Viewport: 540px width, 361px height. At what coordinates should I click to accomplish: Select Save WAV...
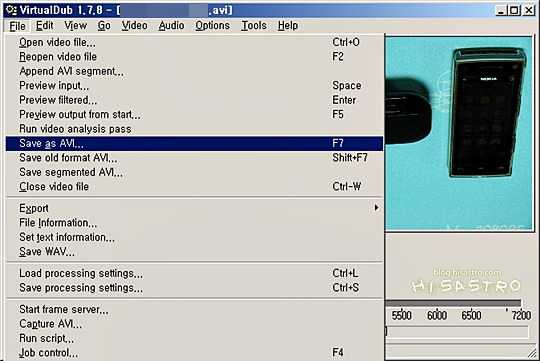tap(194, 252)
